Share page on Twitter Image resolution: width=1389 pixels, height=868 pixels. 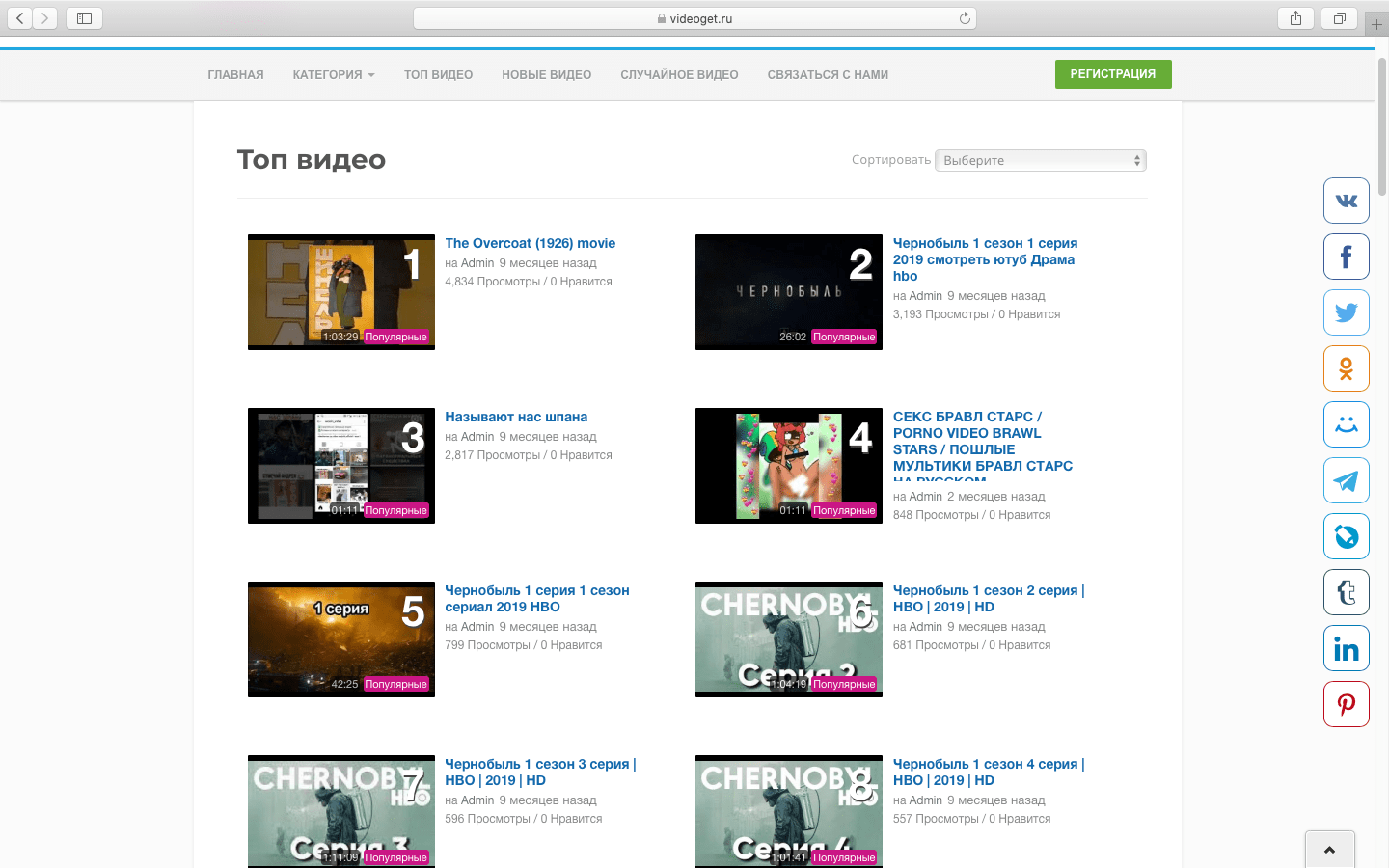1347,312
